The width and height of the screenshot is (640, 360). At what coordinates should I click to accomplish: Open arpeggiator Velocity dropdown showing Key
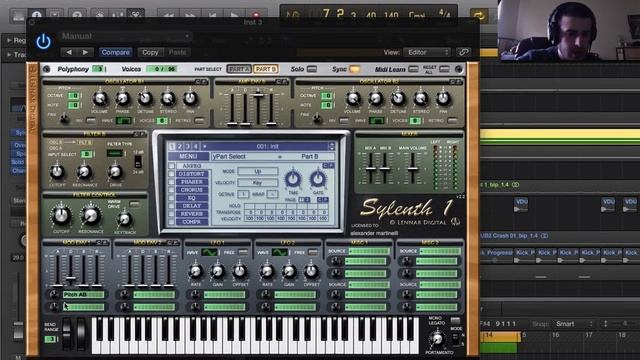258,182
